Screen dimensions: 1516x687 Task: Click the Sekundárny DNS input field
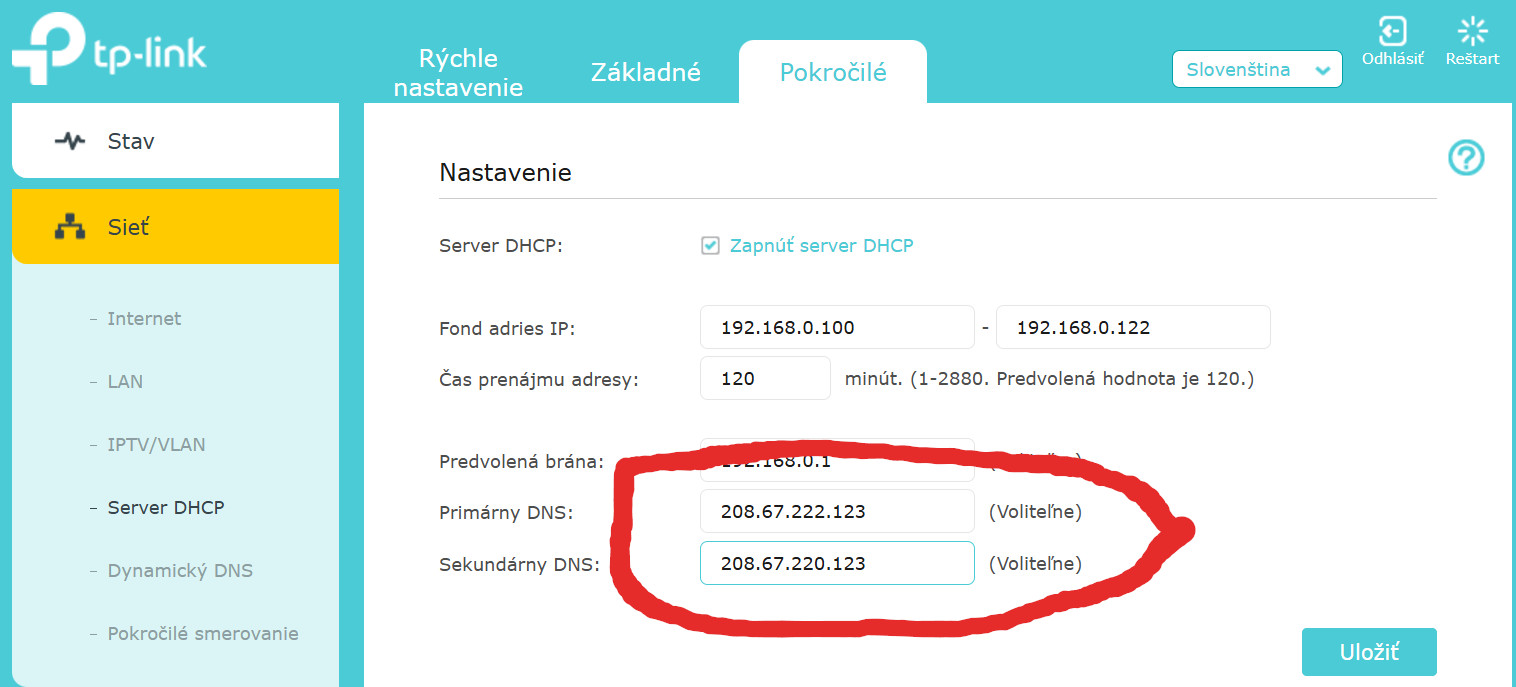click(x=837, y=563)
